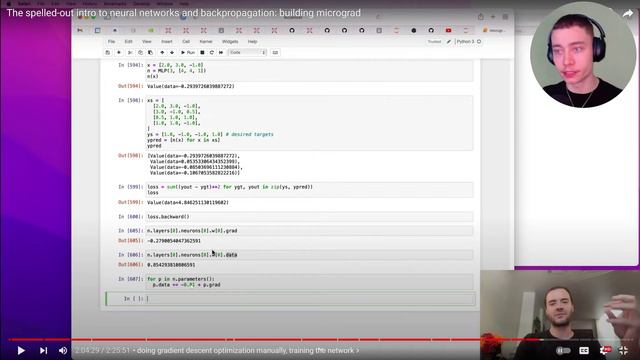Exit fullscreen mode
640x360 pixels.
pyautogui.click(x=623, y=350)
